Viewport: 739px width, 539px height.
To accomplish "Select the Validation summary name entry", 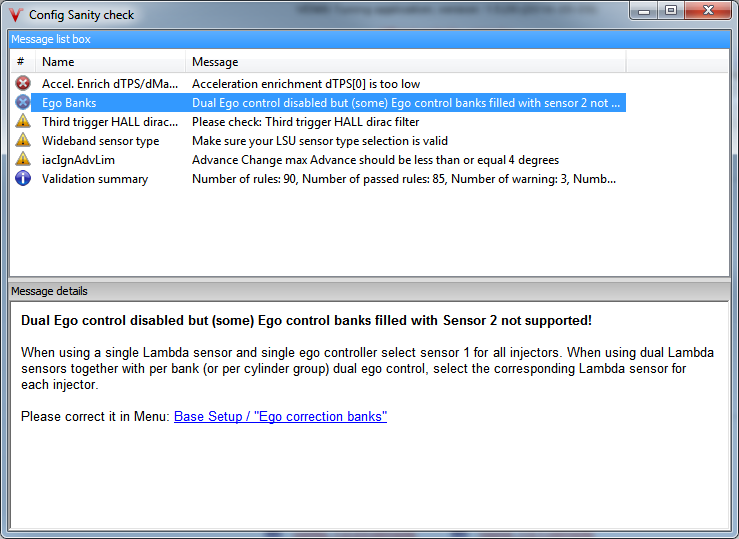I will tap(95, 179).
